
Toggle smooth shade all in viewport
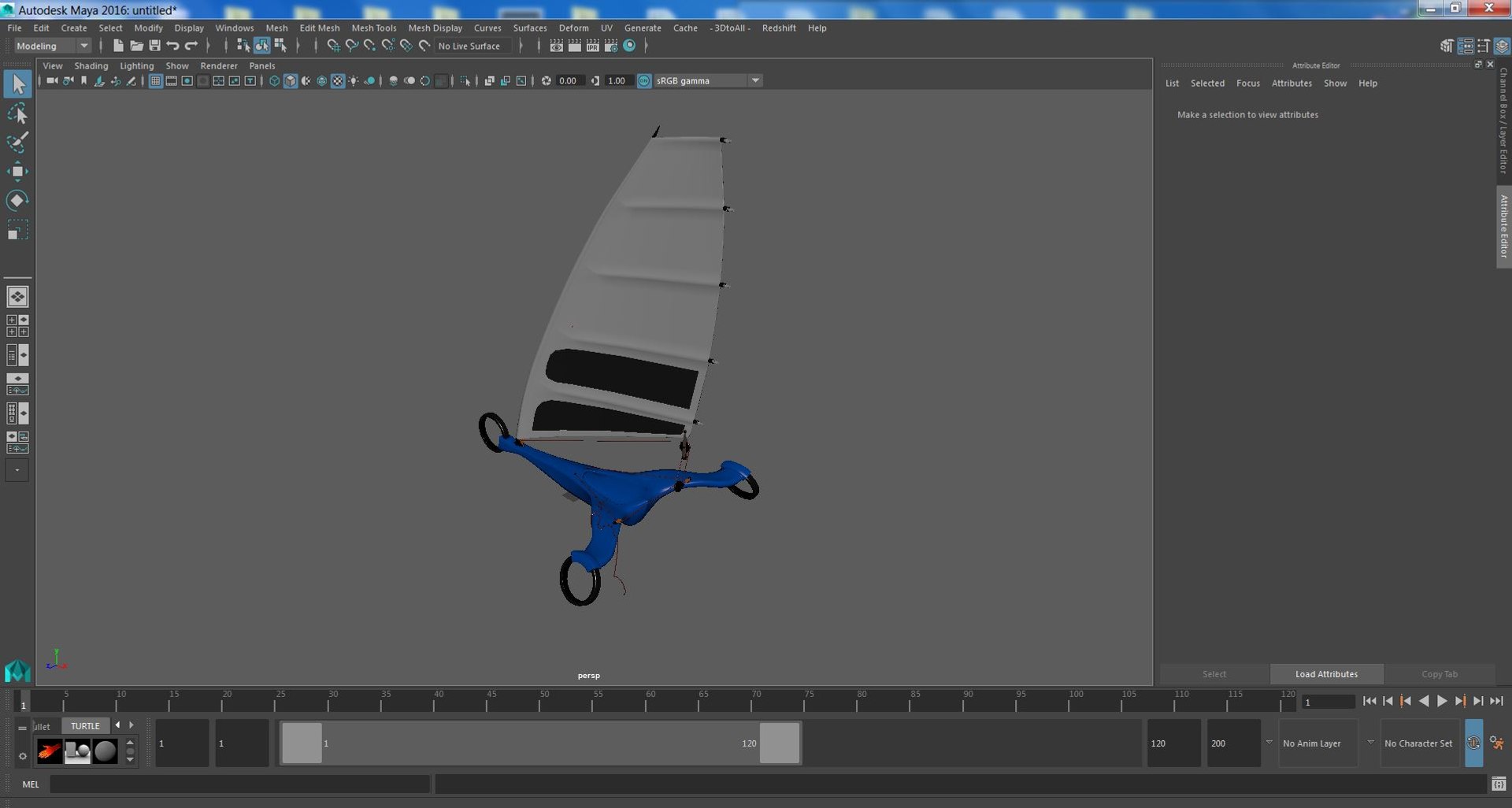tap(291, 81)
